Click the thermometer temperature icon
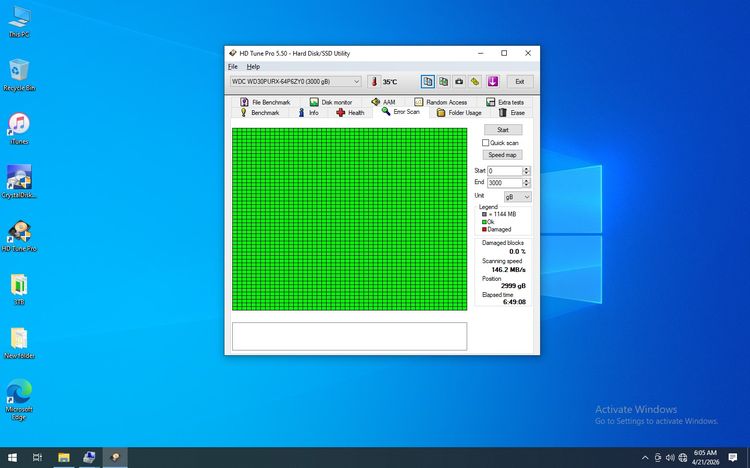The height and width of the screenshot is (468, 750). [374, 81]
